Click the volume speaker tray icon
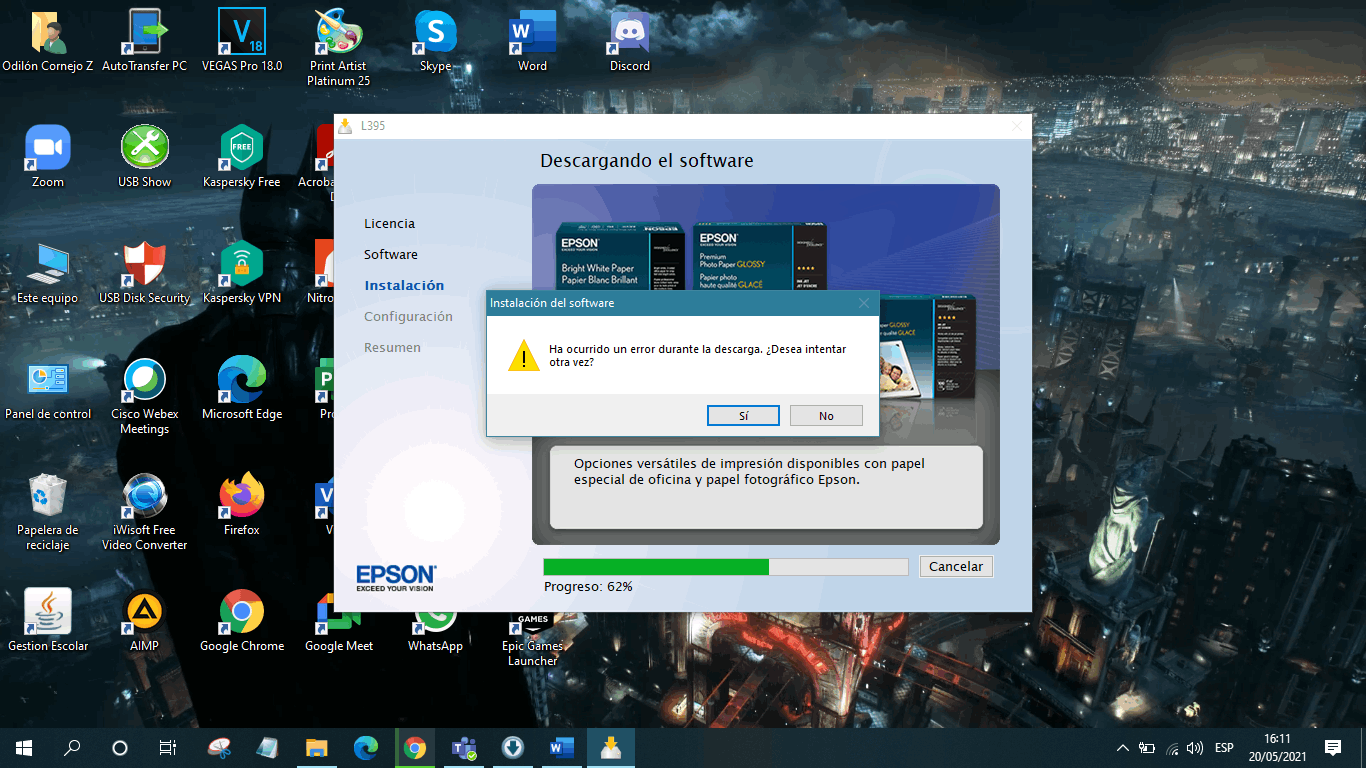The height and width of the screenshot is (768, 1366). [1195, 748]
